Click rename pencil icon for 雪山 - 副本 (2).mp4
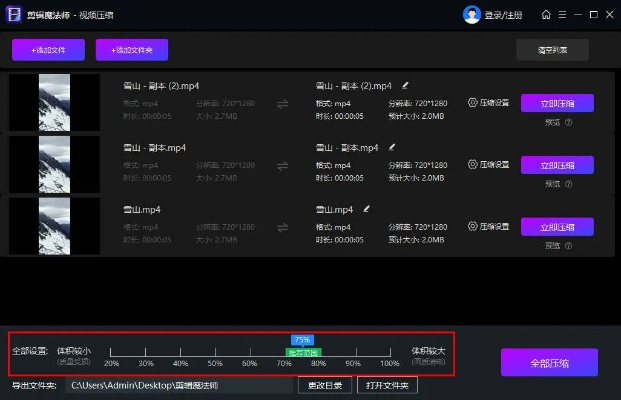The height and width of the screenshot is (400, 621). [x=405, y=85]
